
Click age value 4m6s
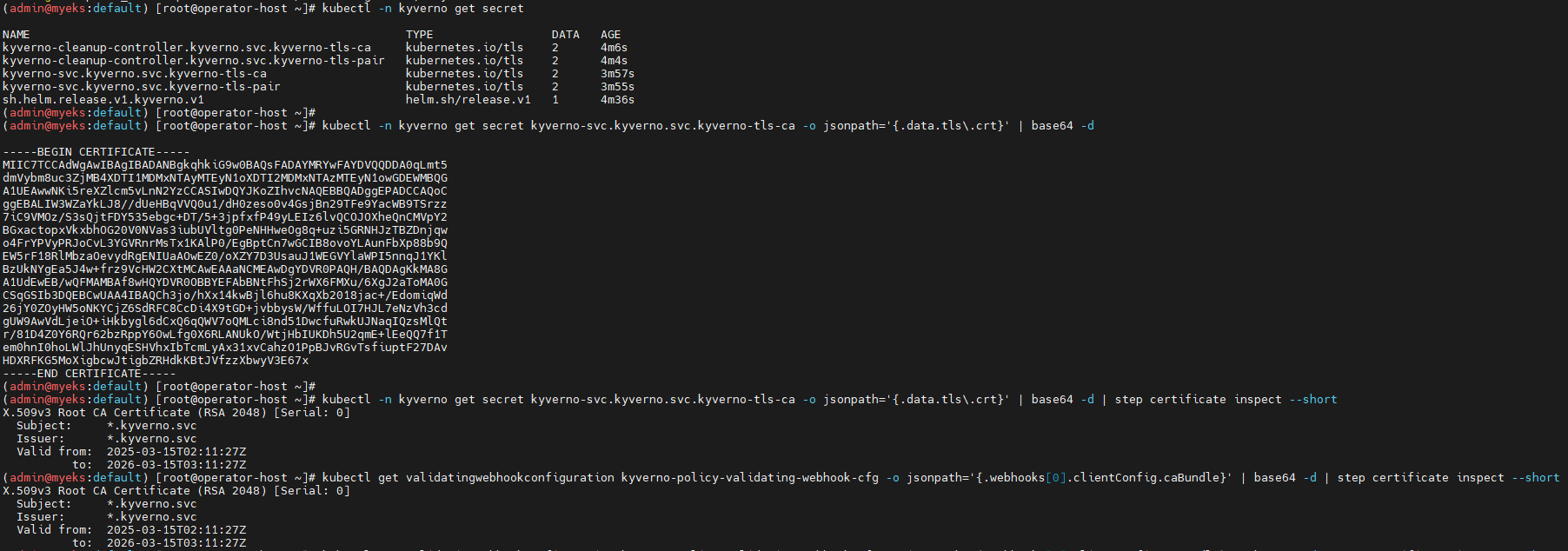tap(615, 48)
